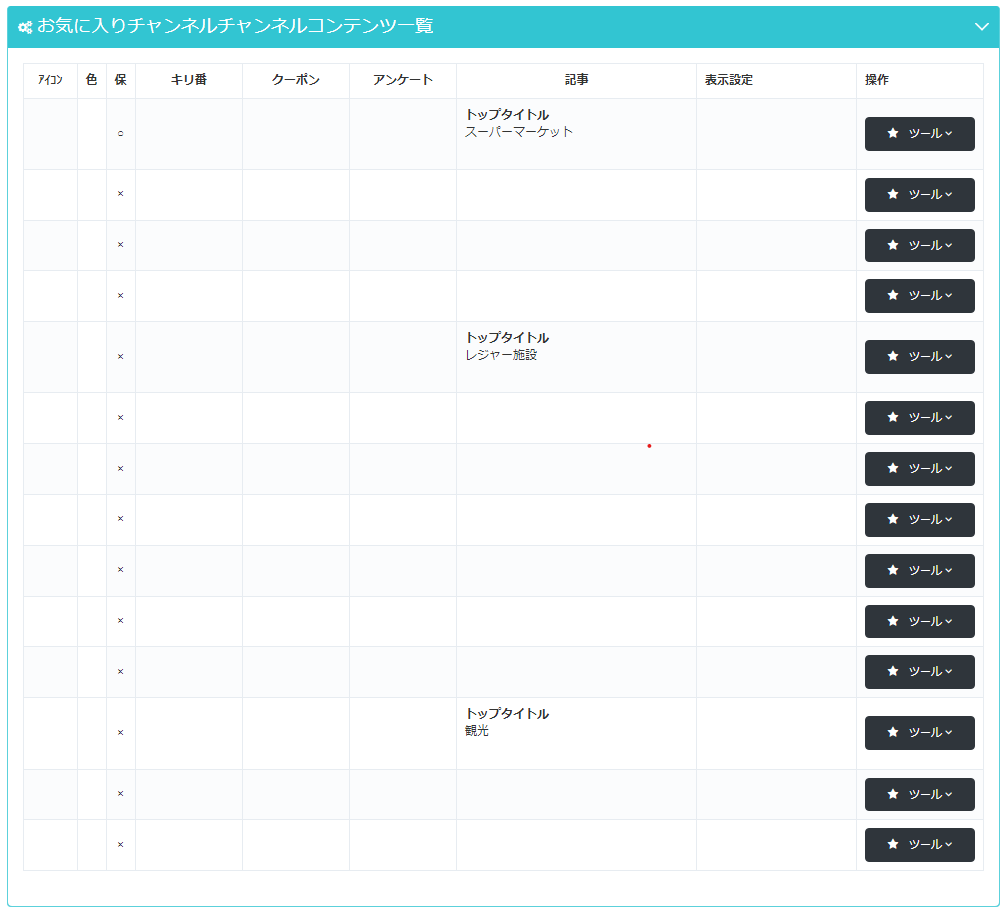
Task: Click the レジャー施設 article entry
Action: click(x=501, y=355)
